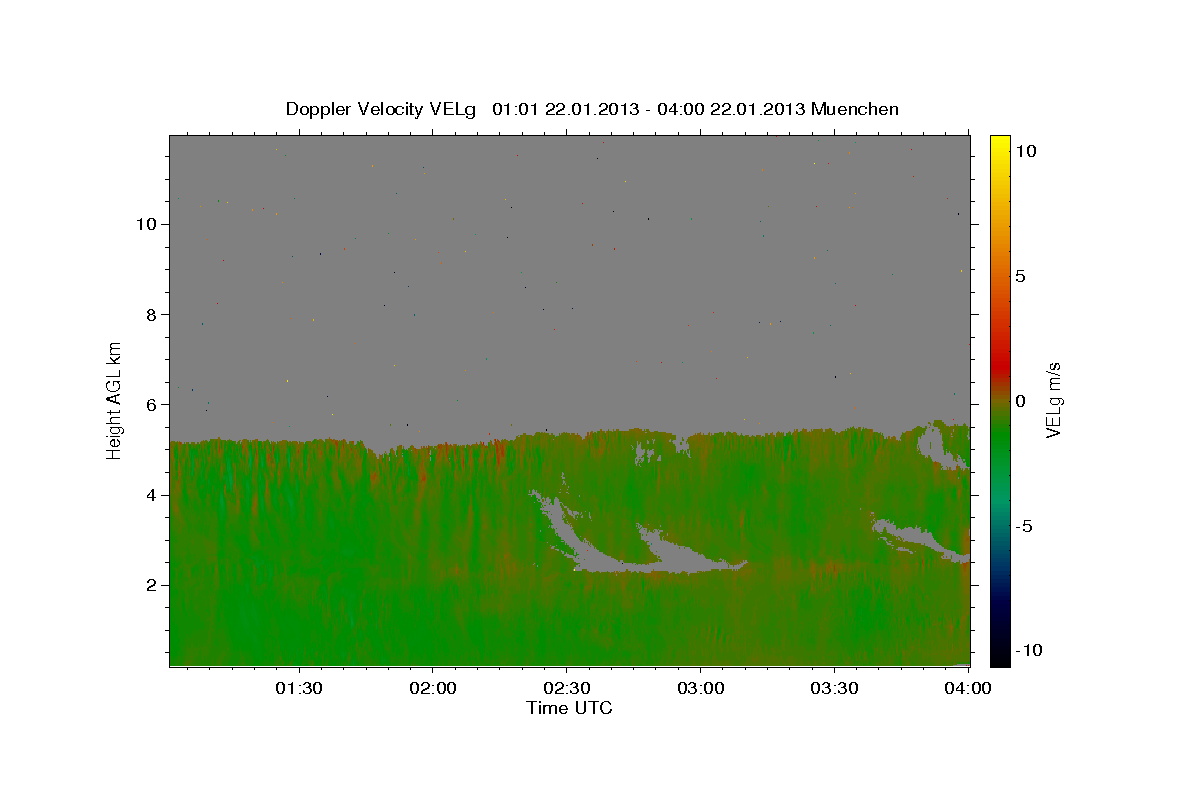Click the "Height AGL km" axis label
This screenshot has height=800, width=1200.
(x=115, y=400)
